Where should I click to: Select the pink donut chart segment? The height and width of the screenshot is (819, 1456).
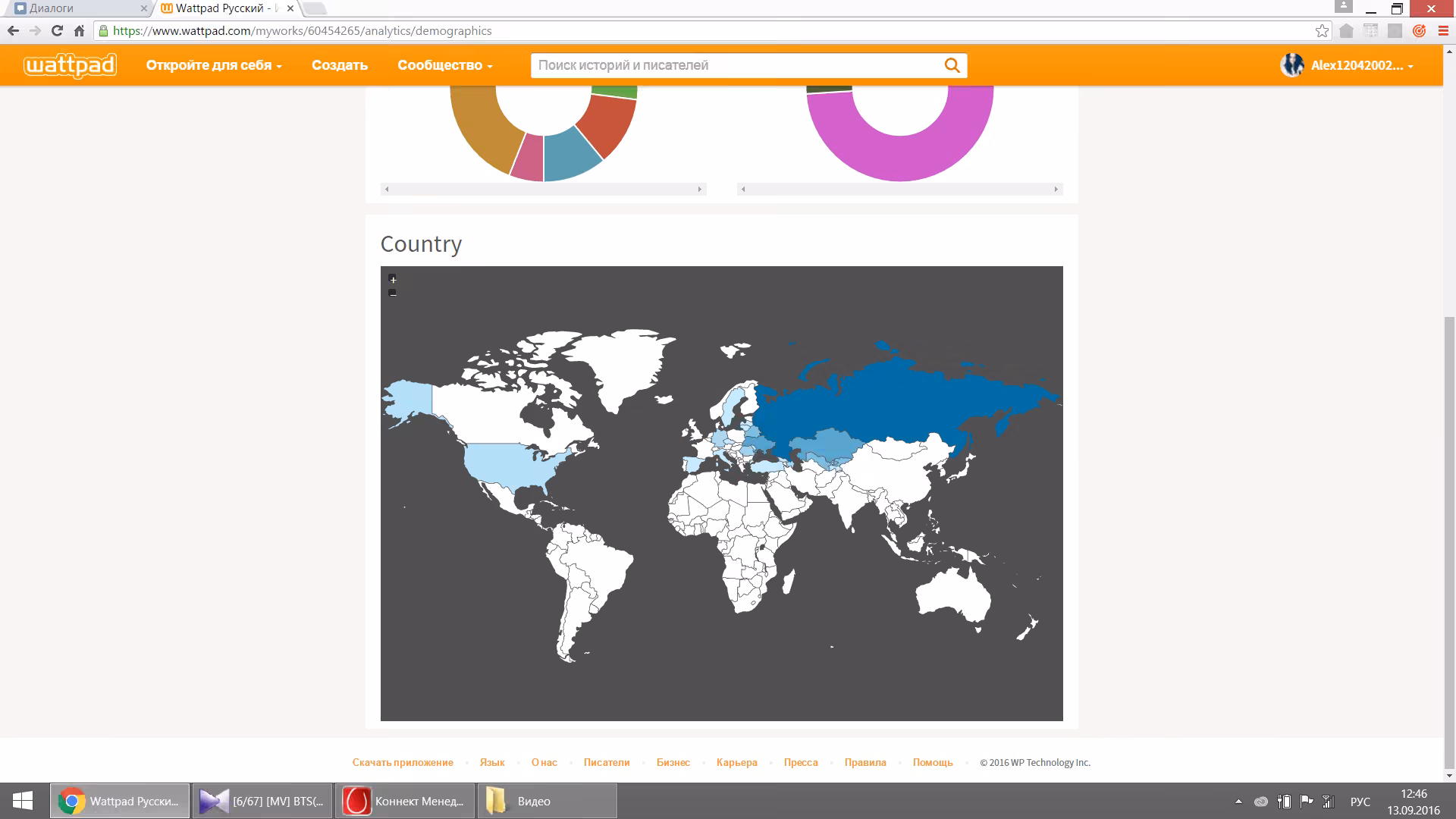(529, 158)
